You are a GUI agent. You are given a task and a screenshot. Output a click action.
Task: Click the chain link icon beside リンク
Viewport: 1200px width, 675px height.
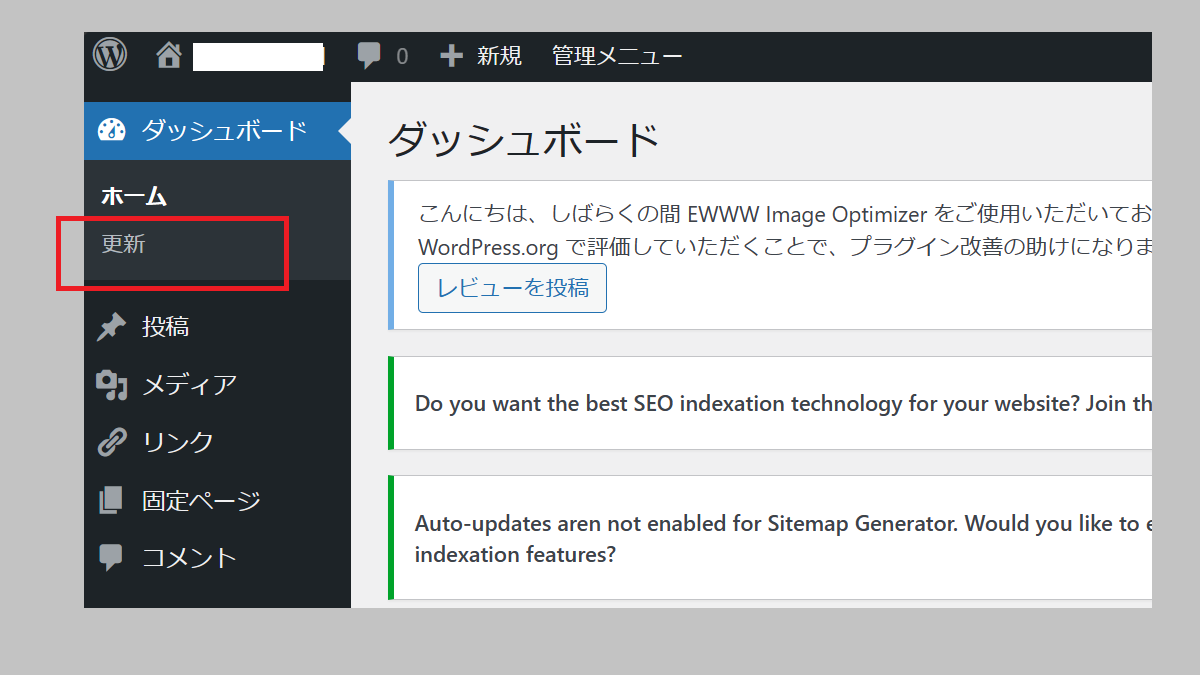(111, 442)
